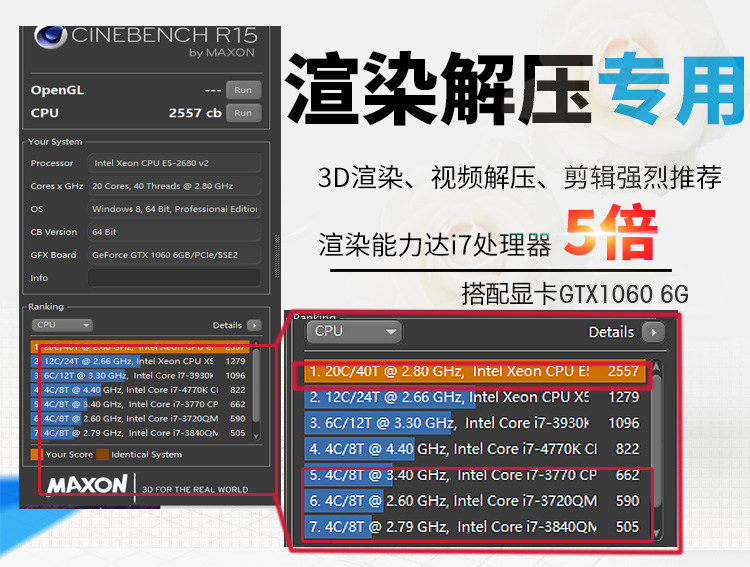Click the Cinebench R15 logo sphere
The height and width of the screenshot is (567, 750).
[x=51, y=36]
